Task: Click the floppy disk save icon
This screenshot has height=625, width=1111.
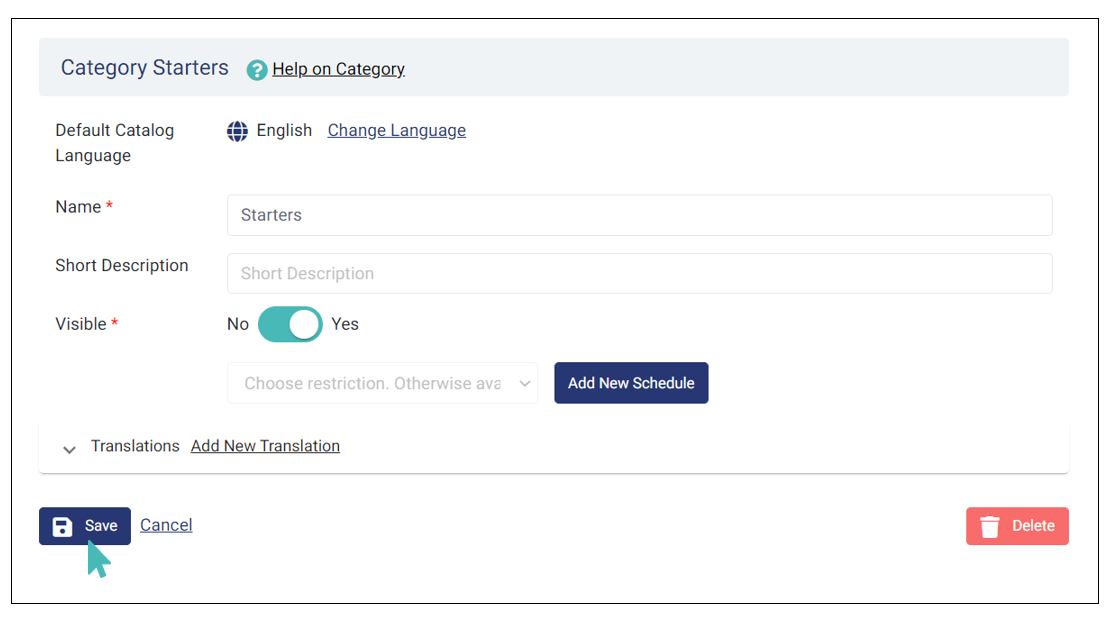Action: [x=62, y=527]
